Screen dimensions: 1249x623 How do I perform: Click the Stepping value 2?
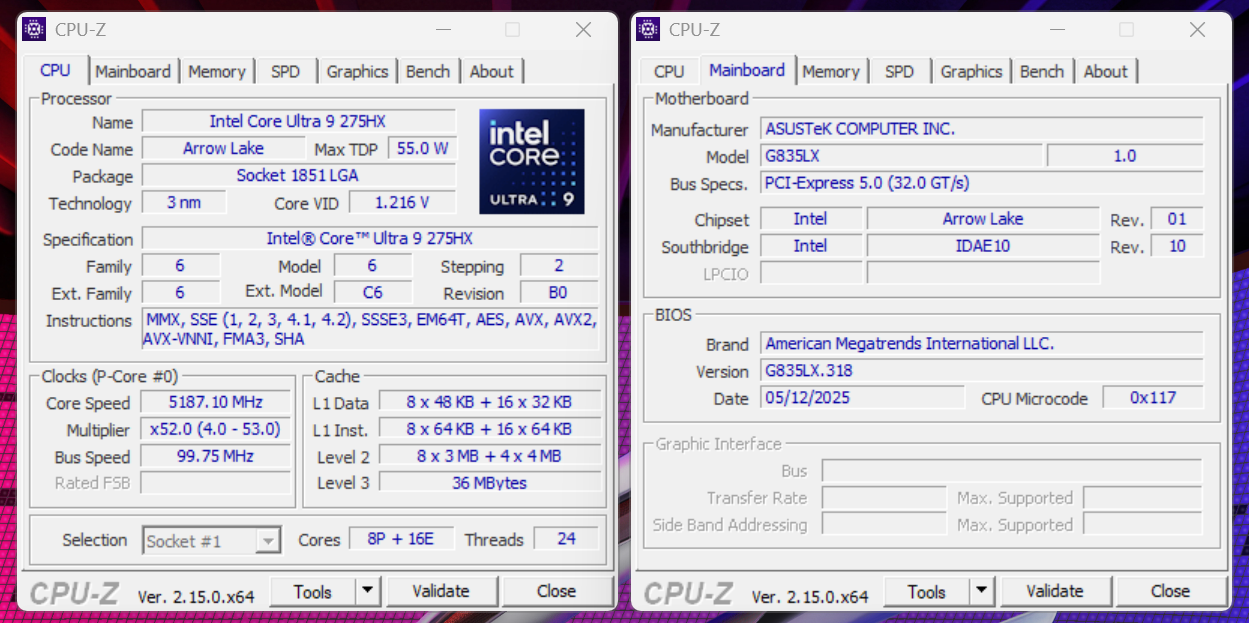pyautogui.click(x=558, y=265)
